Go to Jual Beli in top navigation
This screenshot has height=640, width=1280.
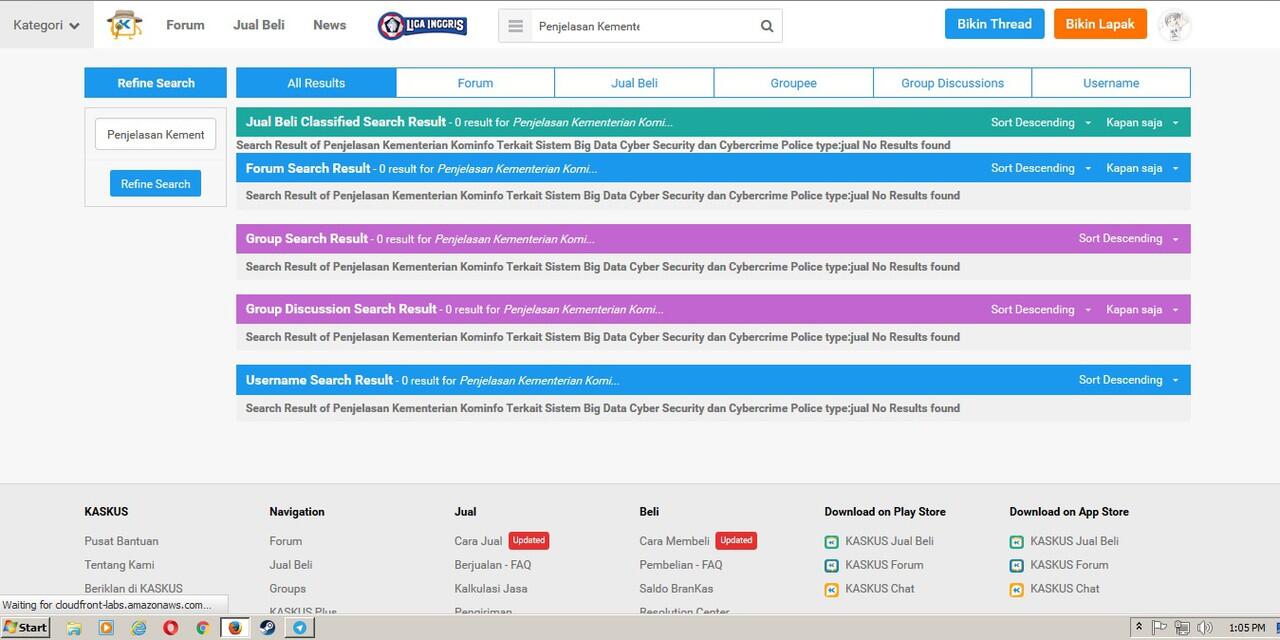pos(259,25)
